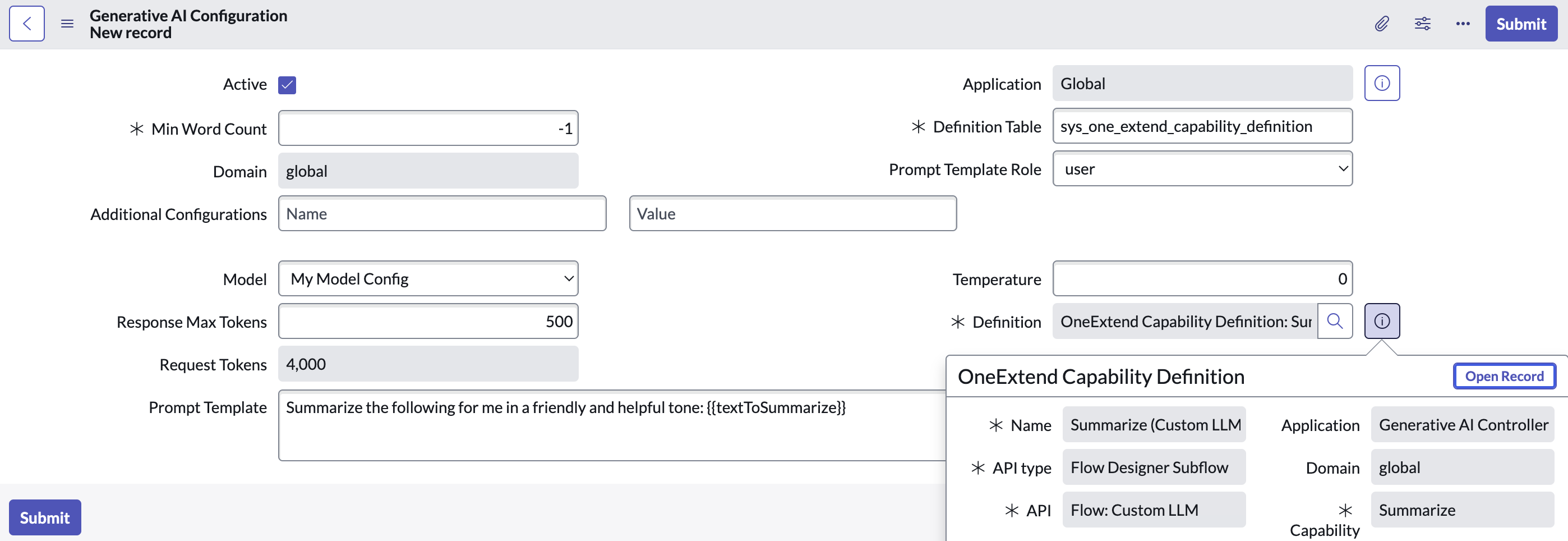
Task: Show Application field info icon
Action: click(1382, 83)
